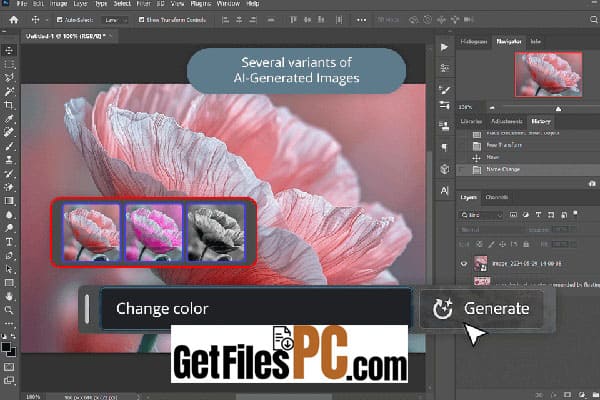Select the pink flower variant thumbnail

click(x=153, y=232)
